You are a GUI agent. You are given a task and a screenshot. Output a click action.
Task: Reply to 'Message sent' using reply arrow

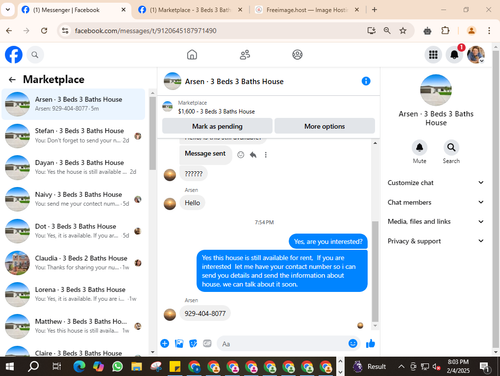253,155
